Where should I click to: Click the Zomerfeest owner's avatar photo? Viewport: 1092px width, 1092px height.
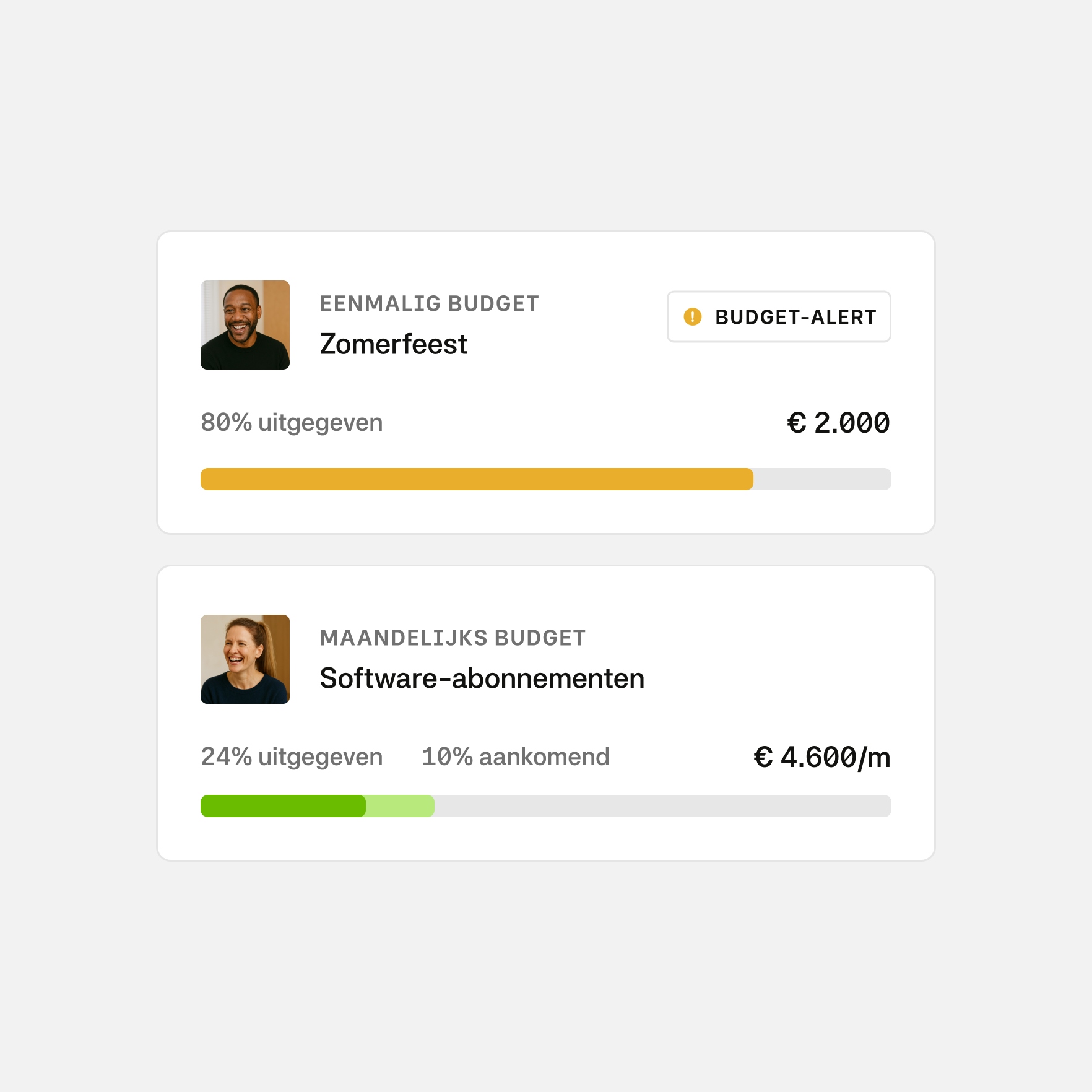click(245, 325)
